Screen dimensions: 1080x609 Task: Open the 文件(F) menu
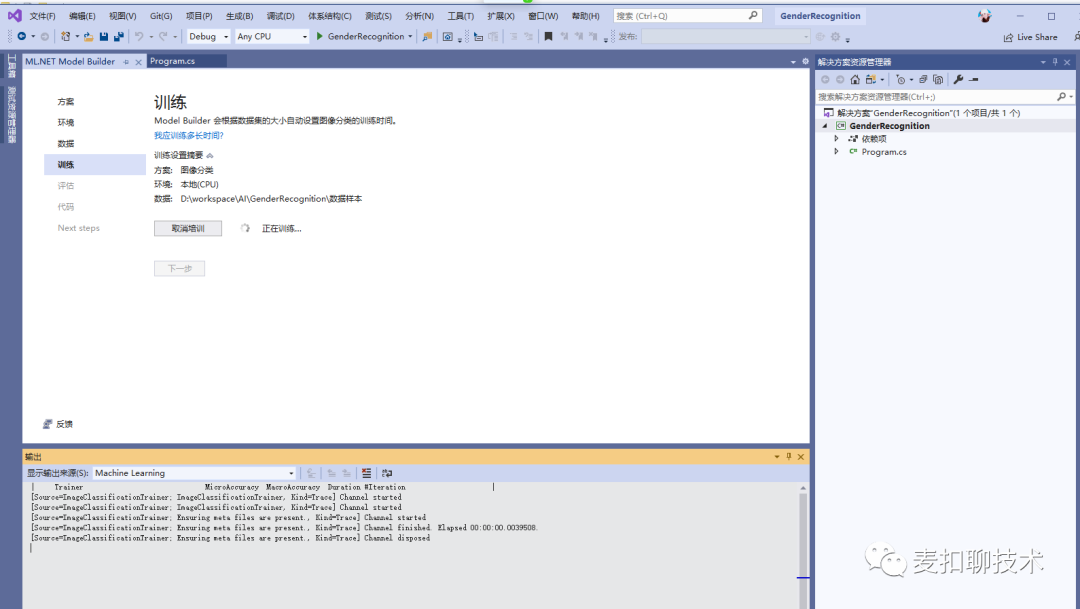click(43, 16)
